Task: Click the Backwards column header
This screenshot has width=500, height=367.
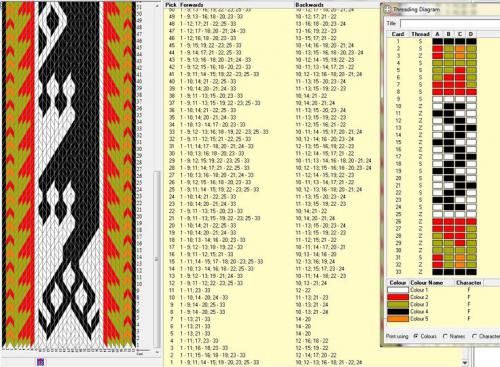Action: (309, 5)
